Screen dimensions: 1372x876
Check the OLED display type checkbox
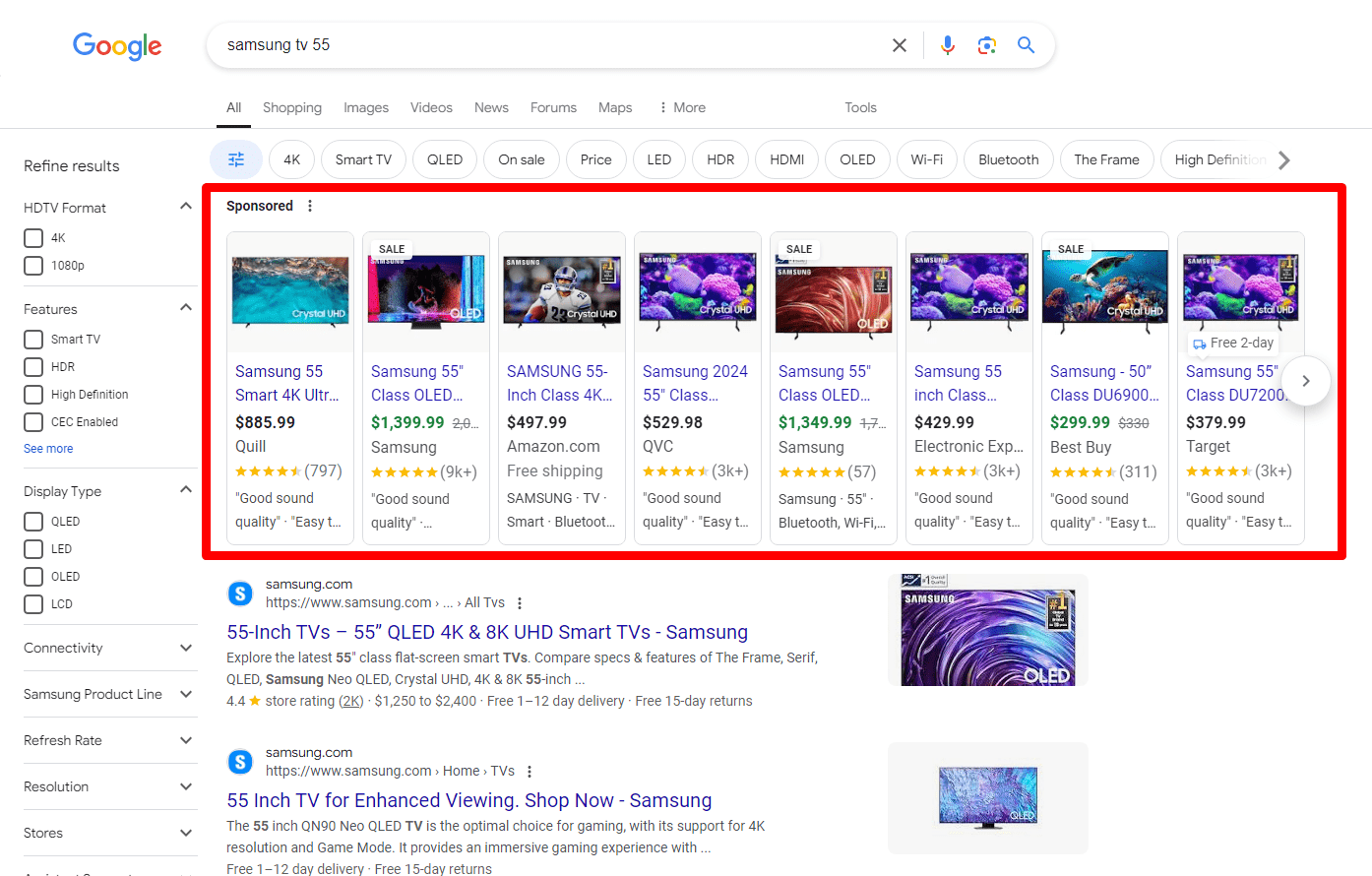click(x=32, y=576)
